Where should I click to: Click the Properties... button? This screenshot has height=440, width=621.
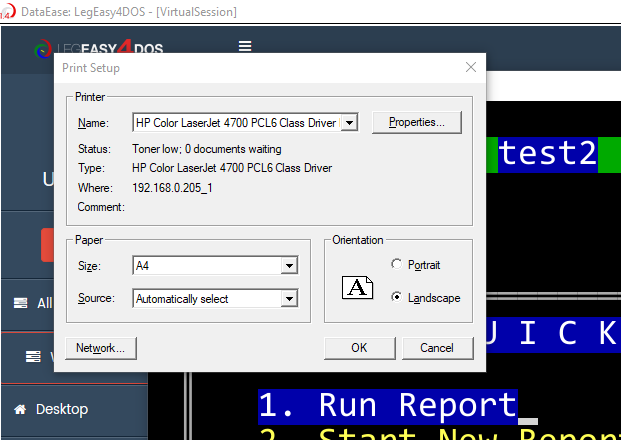point(417,122)
